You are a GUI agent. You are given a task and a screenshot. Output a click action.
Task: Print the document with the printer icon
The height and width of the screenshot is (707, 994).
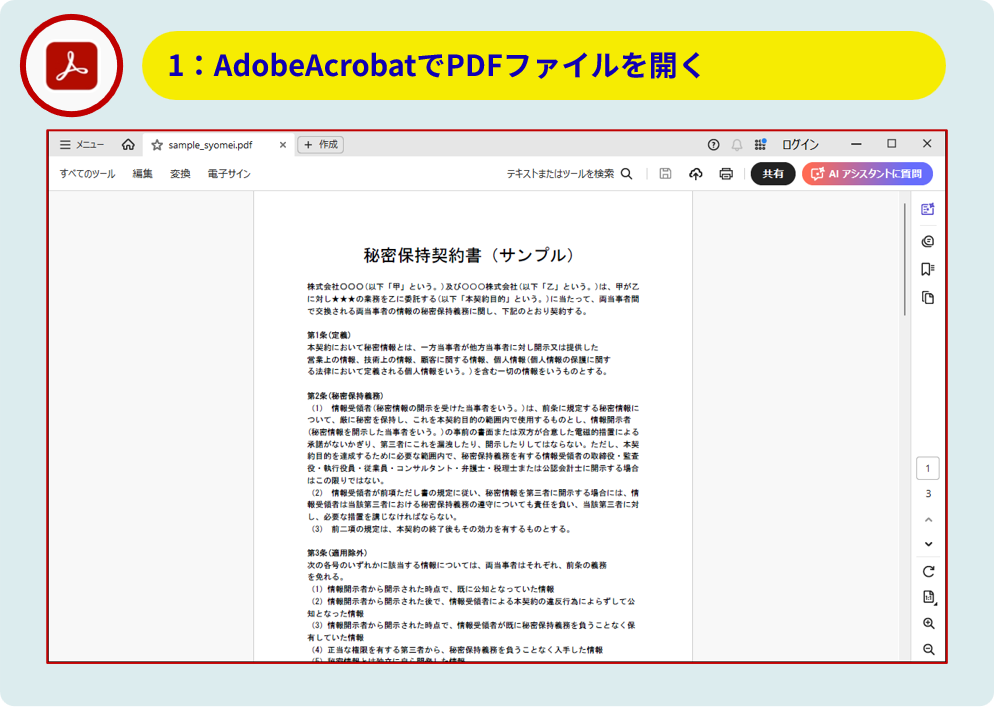[726, 174]
